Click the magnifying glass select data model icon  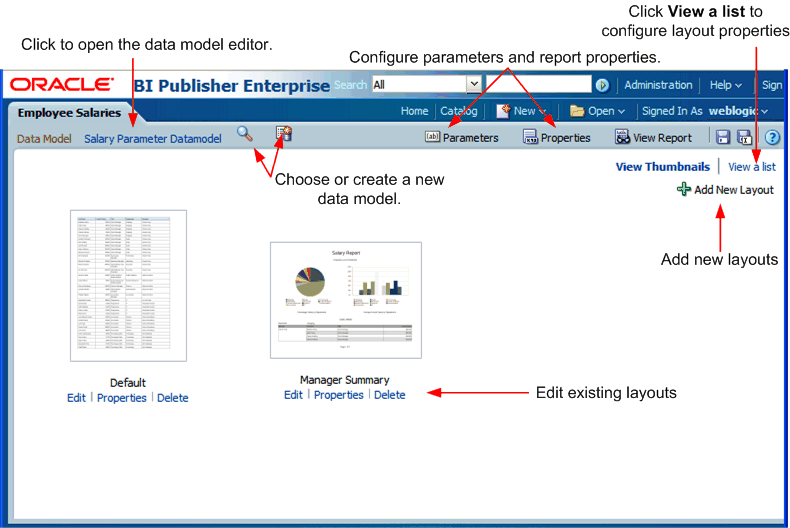245,134
